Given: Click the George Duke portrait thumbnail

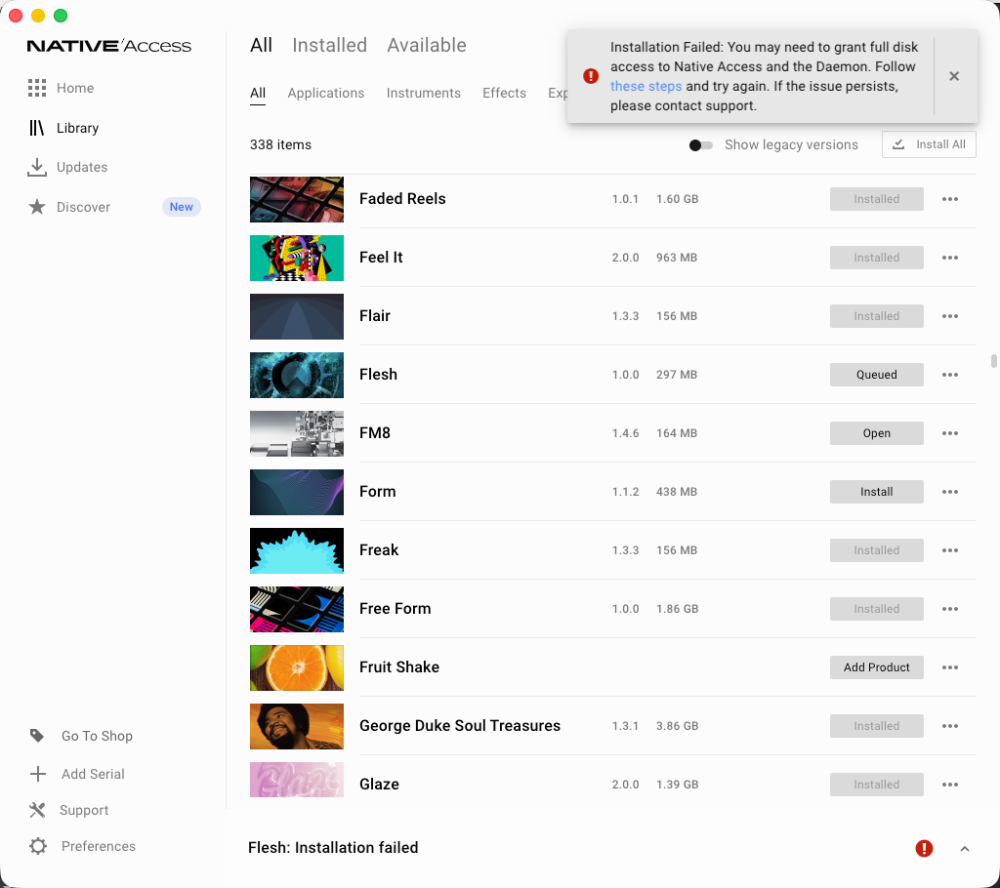Looking at the screenshot, I should 297,726.
